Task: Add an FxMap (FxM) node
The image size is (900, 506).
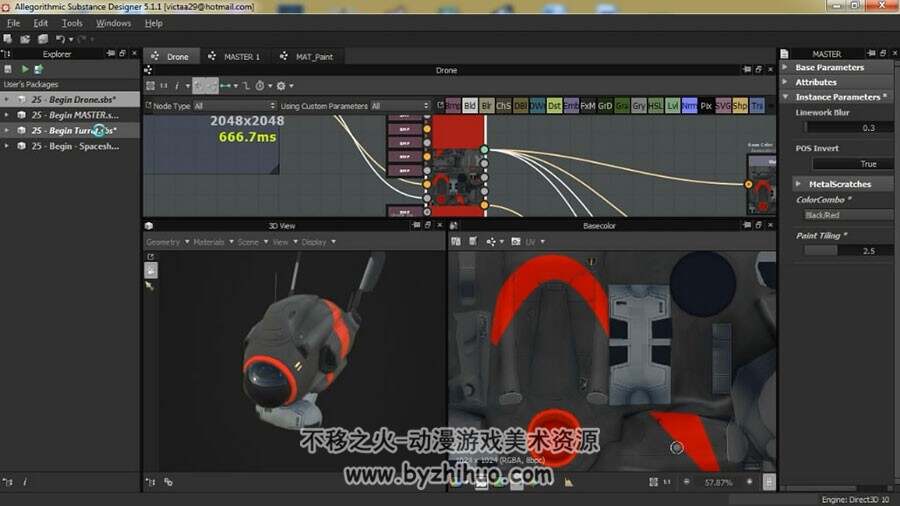Action: (588, 106)
